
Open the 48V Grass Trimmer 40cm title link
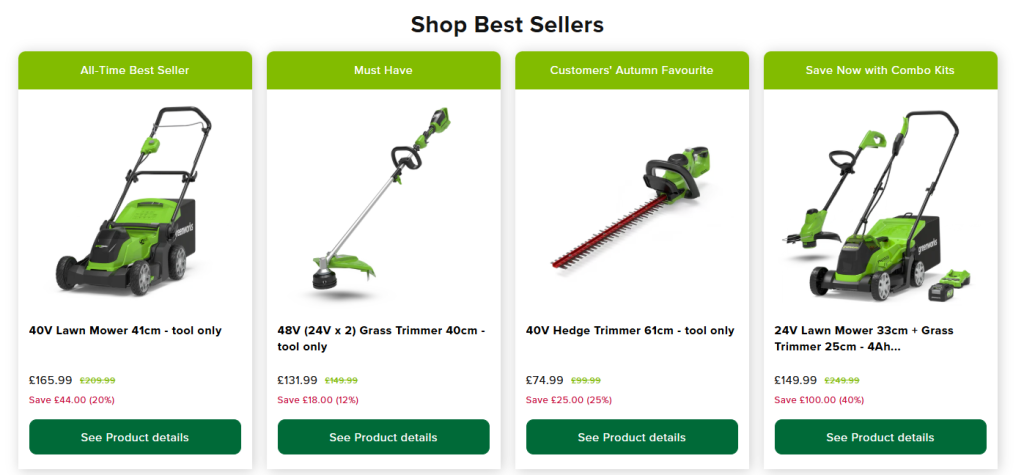click(381, 338)
